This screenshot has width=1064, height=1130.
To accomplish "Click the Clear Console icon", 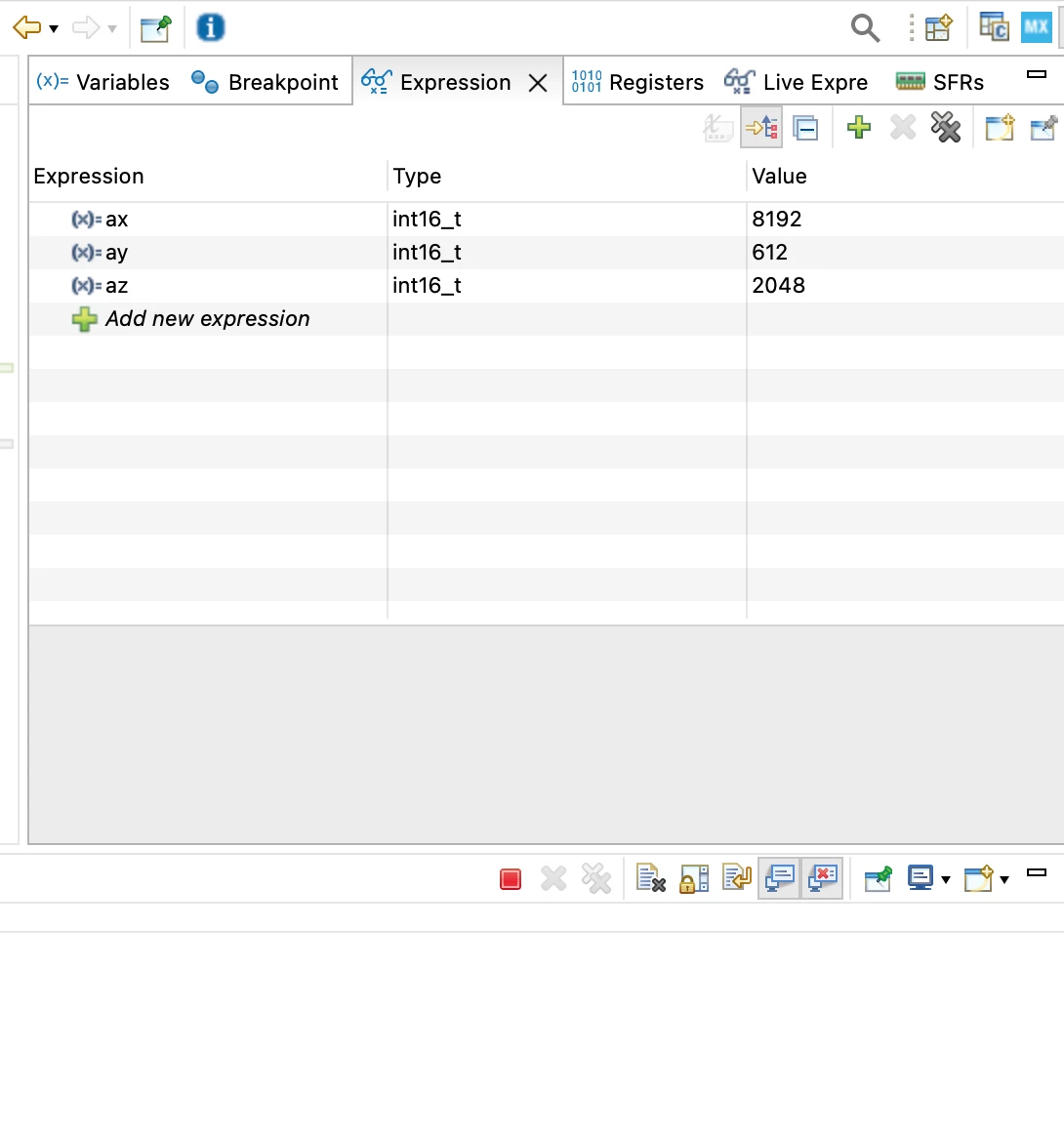I will (651, 878).
